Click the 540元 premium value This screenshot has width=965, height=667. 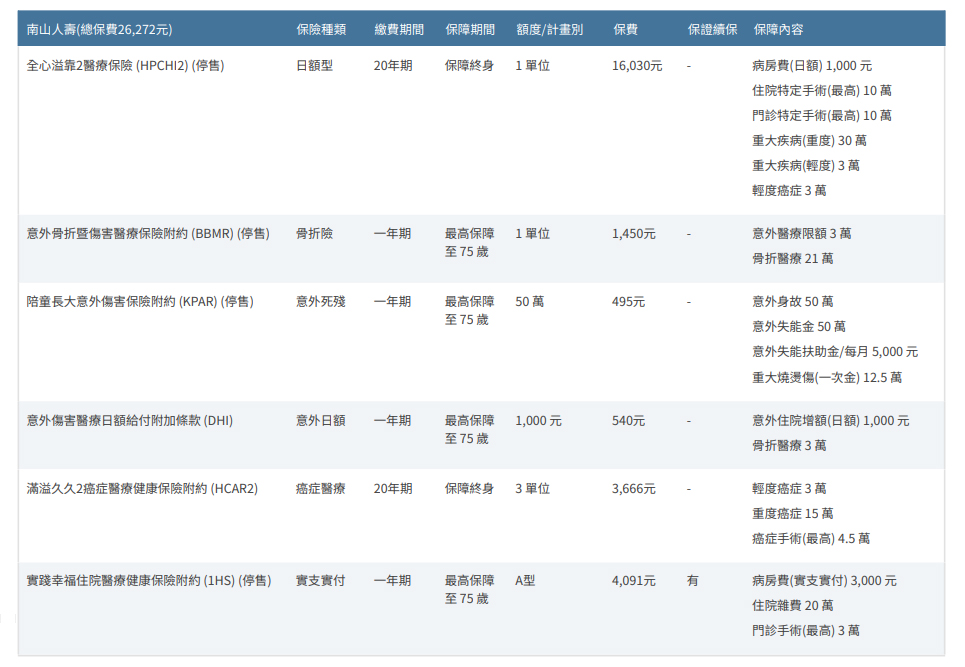pos(628,420)
